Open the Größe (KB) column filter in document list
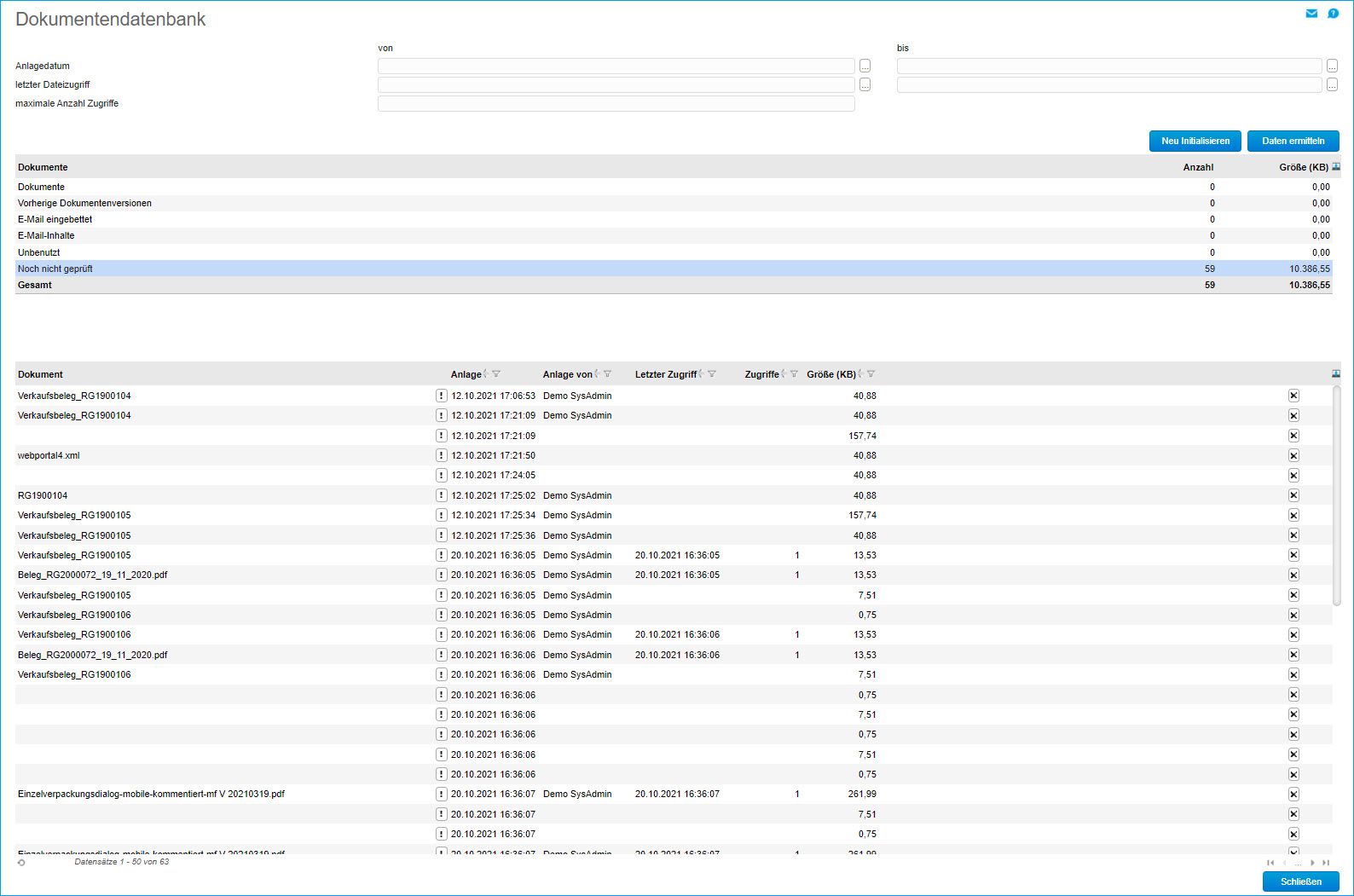The width and height of the screenshot is (1354, 896). click(871, 374)
